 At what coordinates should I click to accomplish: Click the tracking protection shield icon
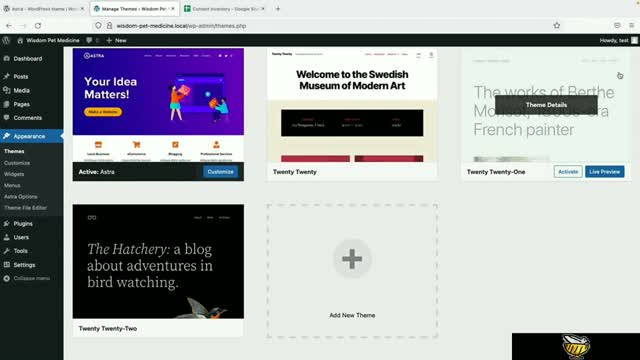click(x=98, y=25)
